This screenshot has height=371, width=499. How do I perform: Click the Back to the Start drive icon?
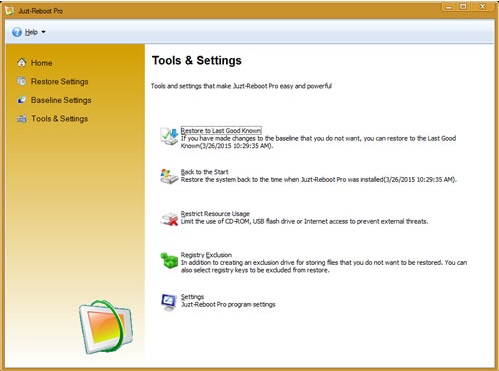coord(169,176)
